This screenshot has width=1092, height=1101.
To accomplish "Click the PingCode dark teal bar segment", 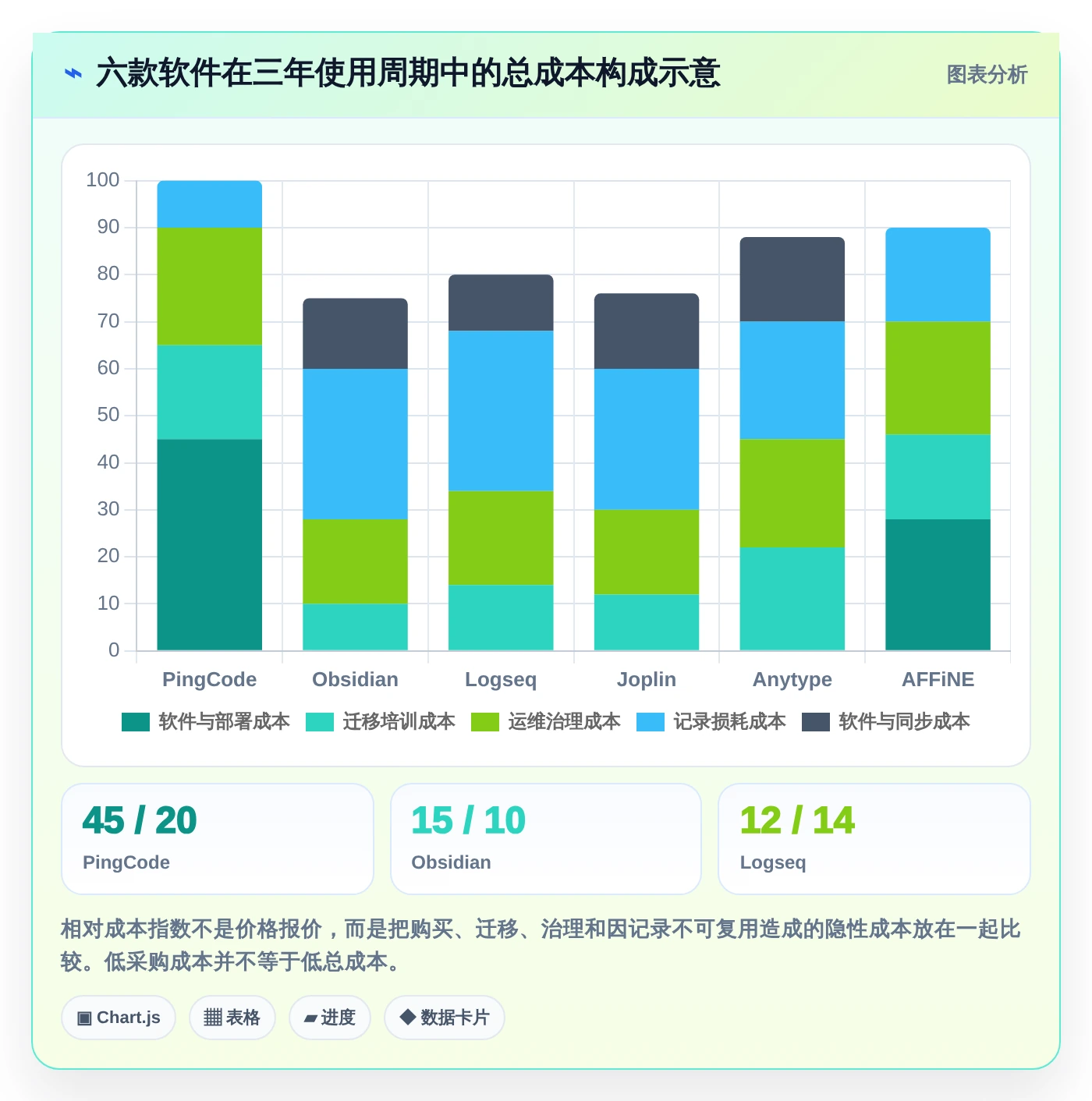I will pyautogui.click(x=210, y=545).
